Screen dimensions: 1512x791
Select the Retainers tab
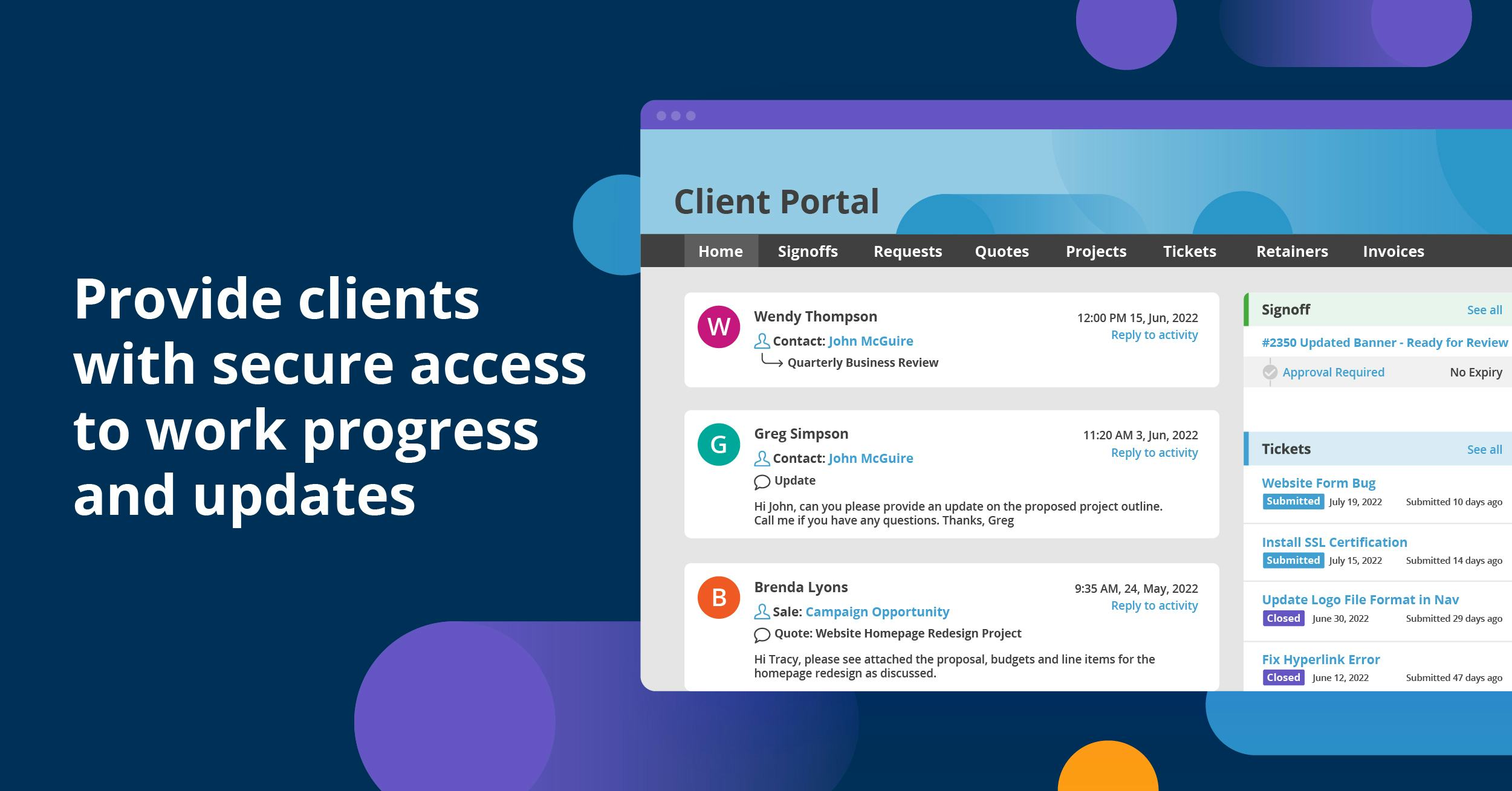point(1292,251)
